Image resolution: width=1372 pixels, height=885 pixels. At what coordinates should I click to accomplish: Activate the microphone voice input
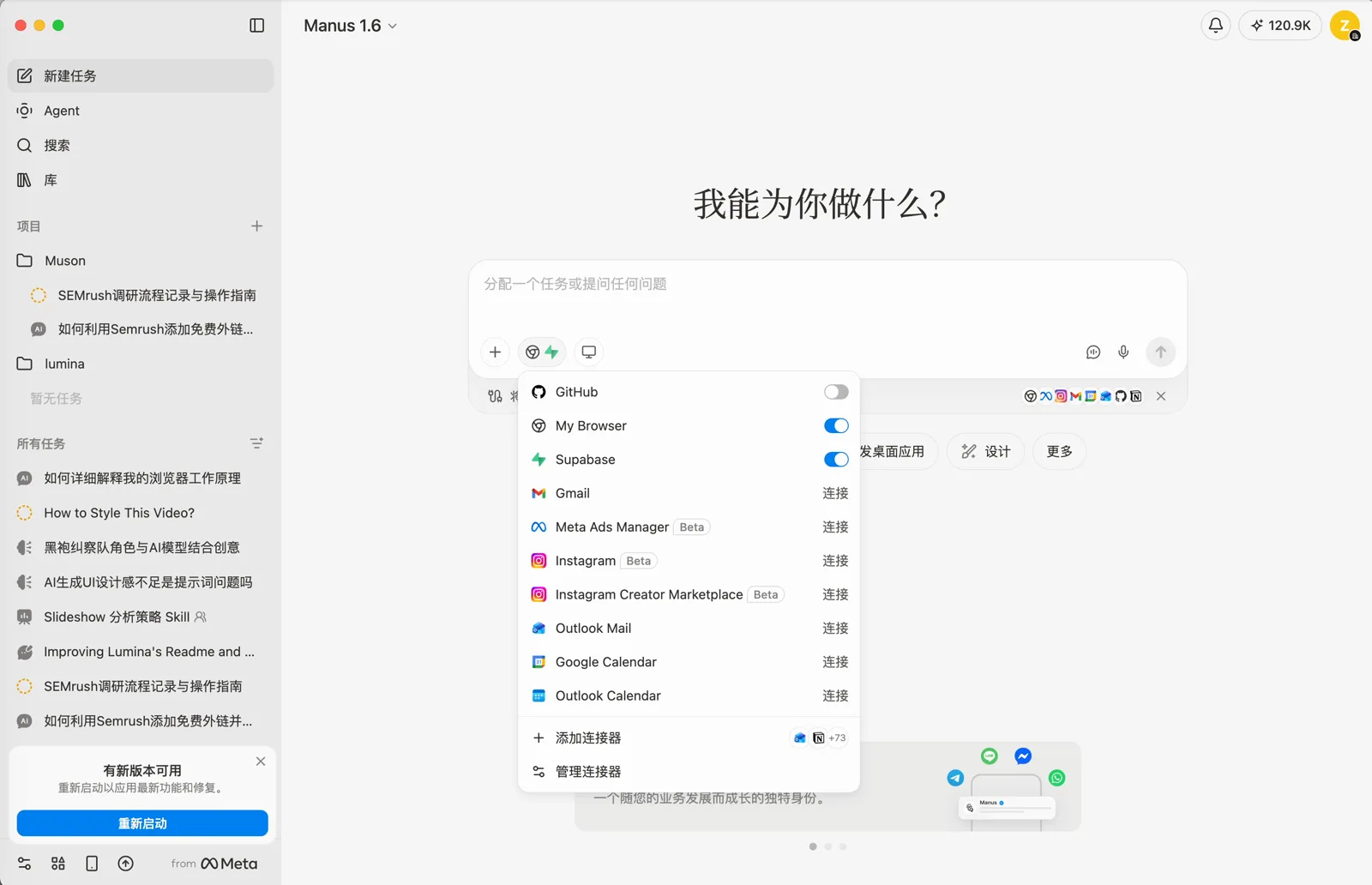[x=1123, y=352]
